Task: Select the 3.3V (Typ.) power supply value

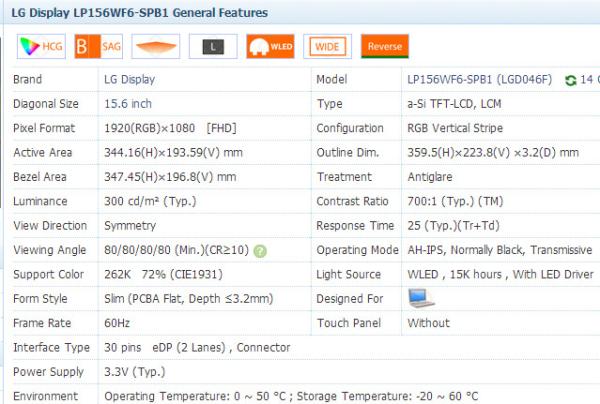Action: click(135, 372)
